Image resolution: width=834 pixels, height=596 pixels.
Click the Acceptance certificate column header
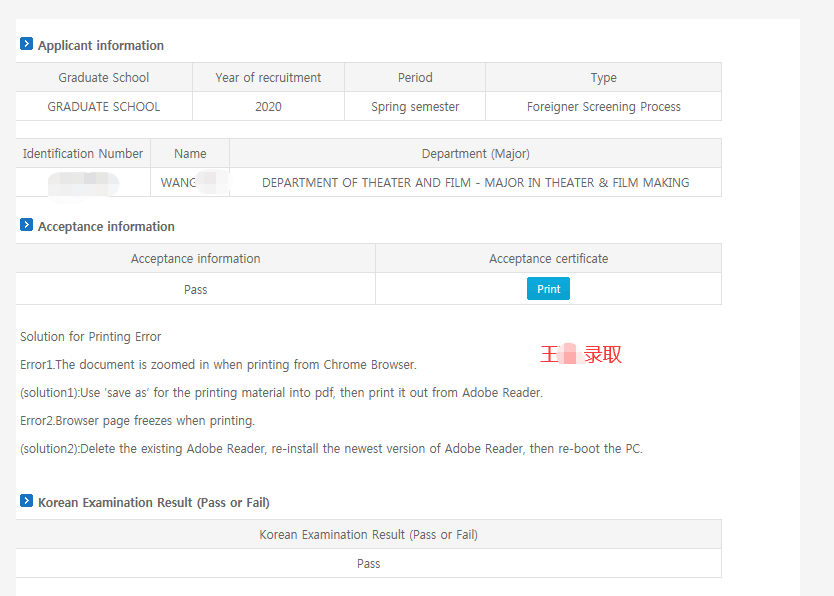pyautogui.click(x=548, y=258)
